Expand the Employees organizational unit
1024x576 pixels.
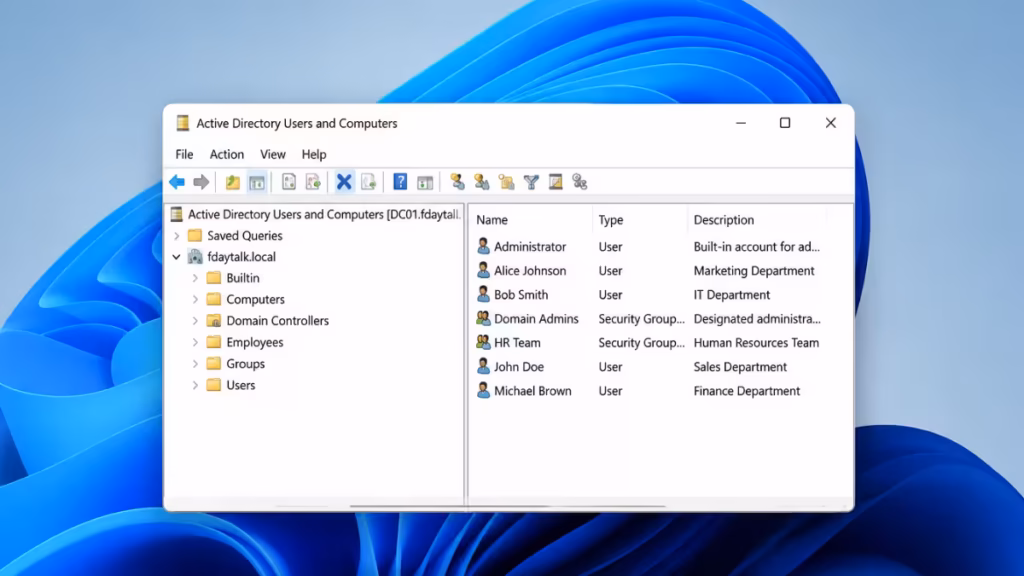coord(195,342)
